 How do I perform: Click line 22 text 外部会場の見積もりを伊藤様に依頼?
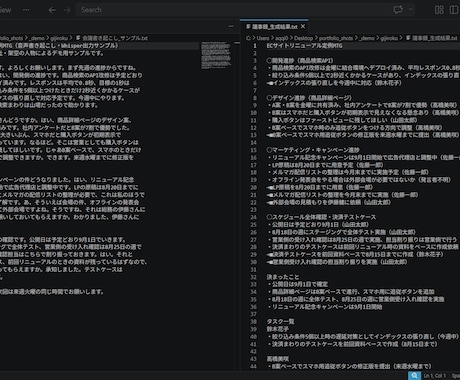pos(316,202)
